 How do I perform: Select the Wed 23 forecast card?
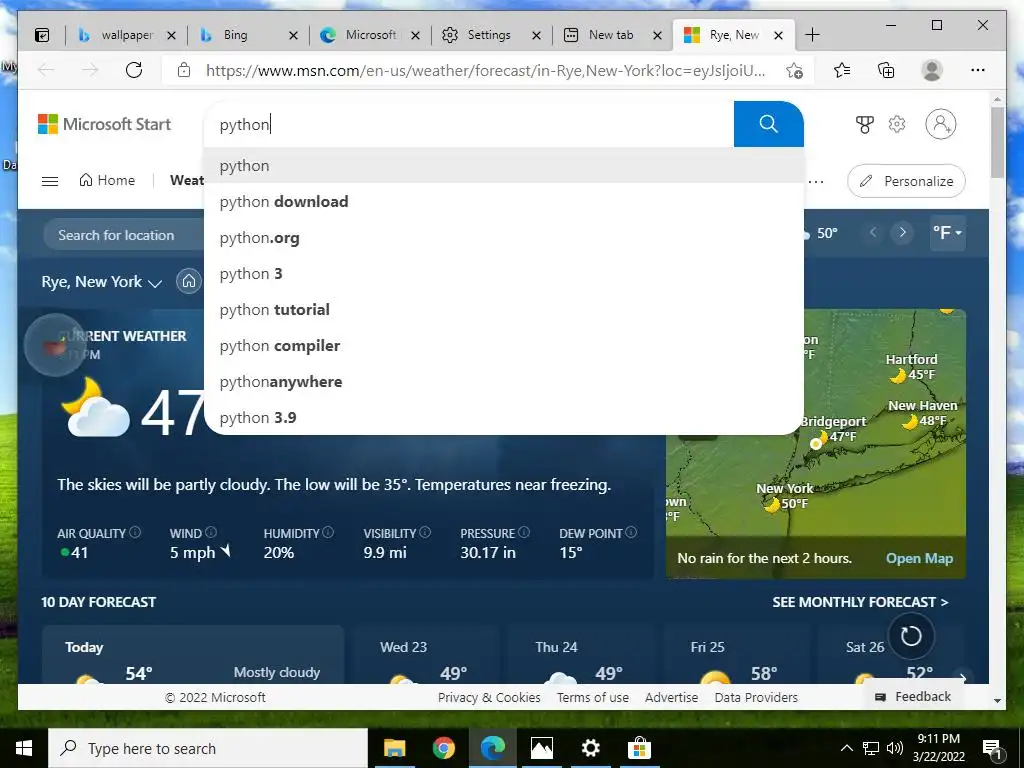(x=428, y=655)
